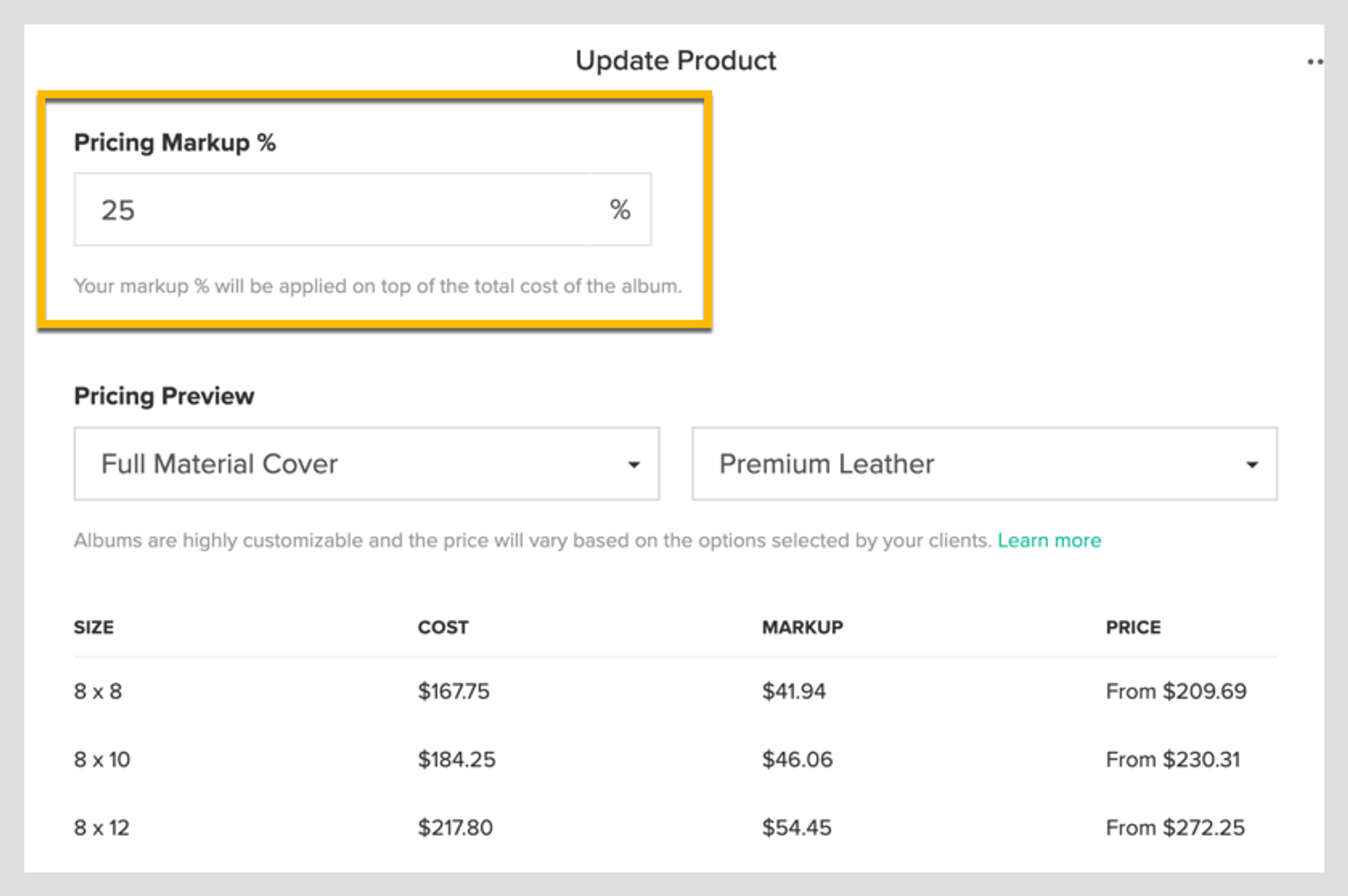Viewport: 1348px width, 896px height.
Task: Click the Pricing Markup % label
Action: click(x=175, y=143)
